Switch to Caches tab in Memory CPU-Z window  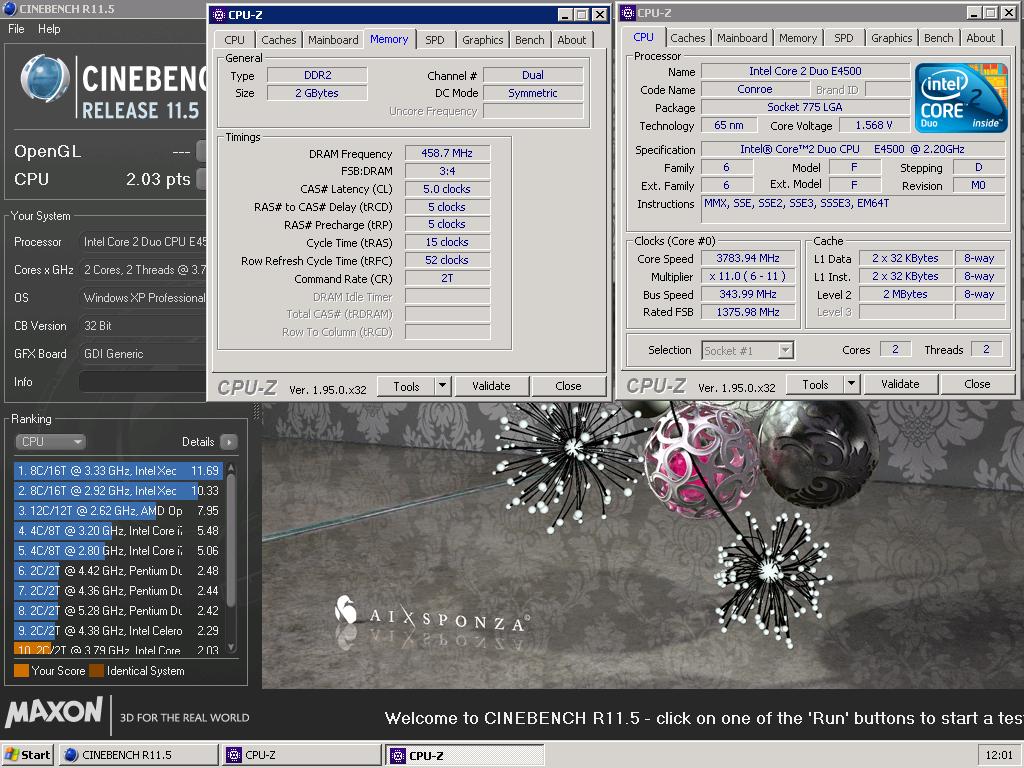[x=279, y=40]
